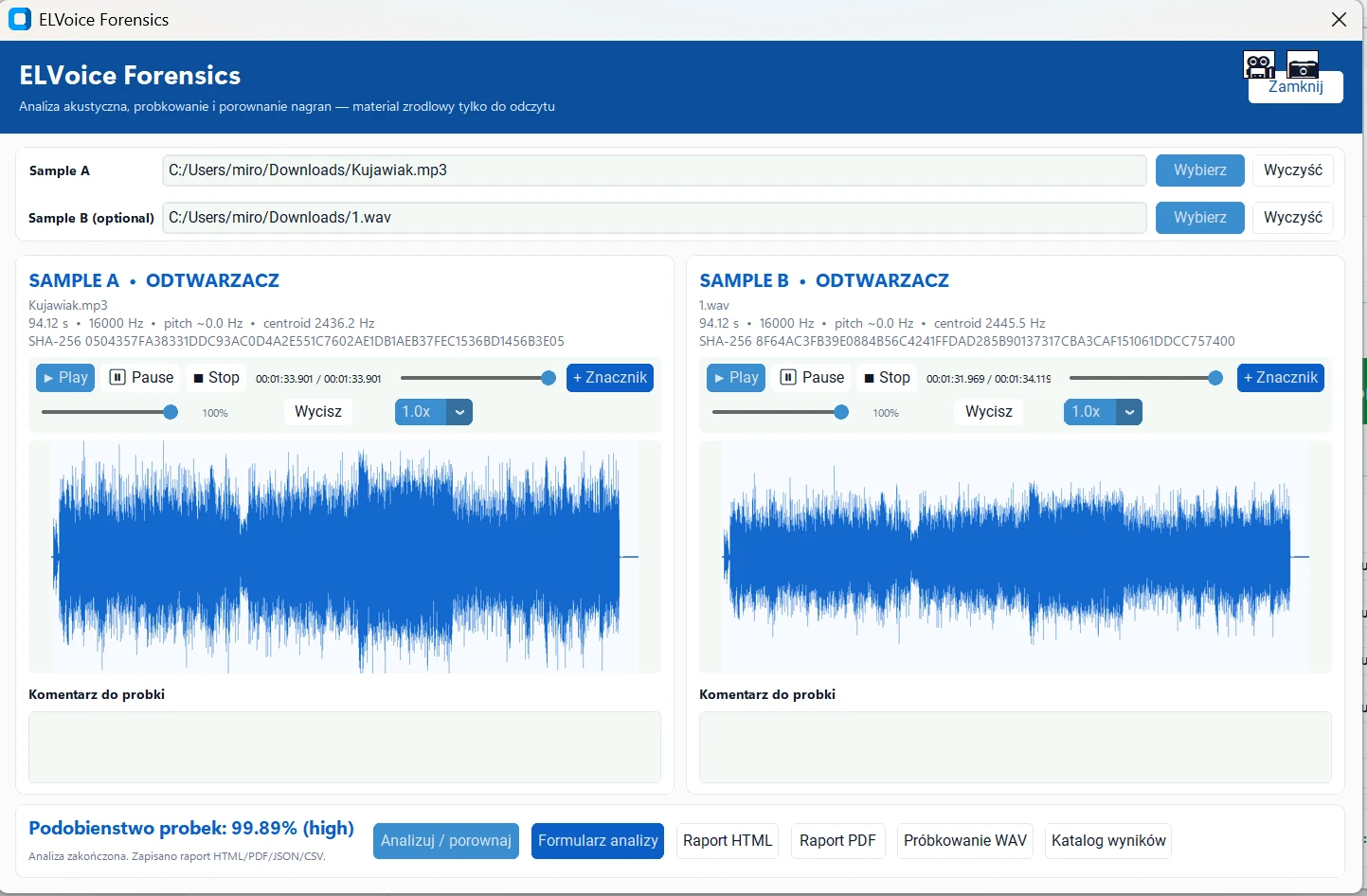Run Analizuj / porownaj comparison

(x=446, y=841)
